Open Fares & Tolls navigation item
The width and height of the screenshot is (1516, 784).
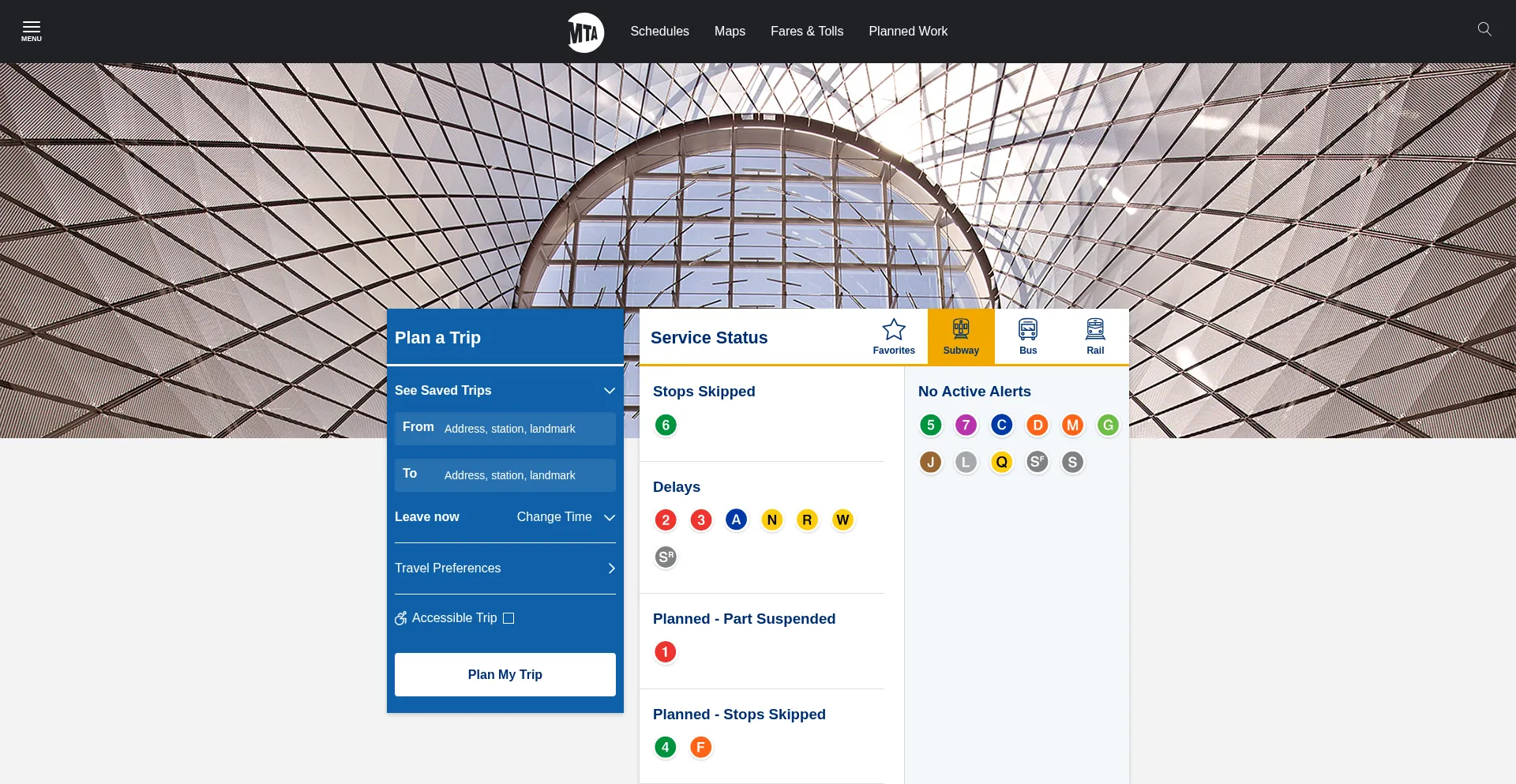click(x=807, y=31)
